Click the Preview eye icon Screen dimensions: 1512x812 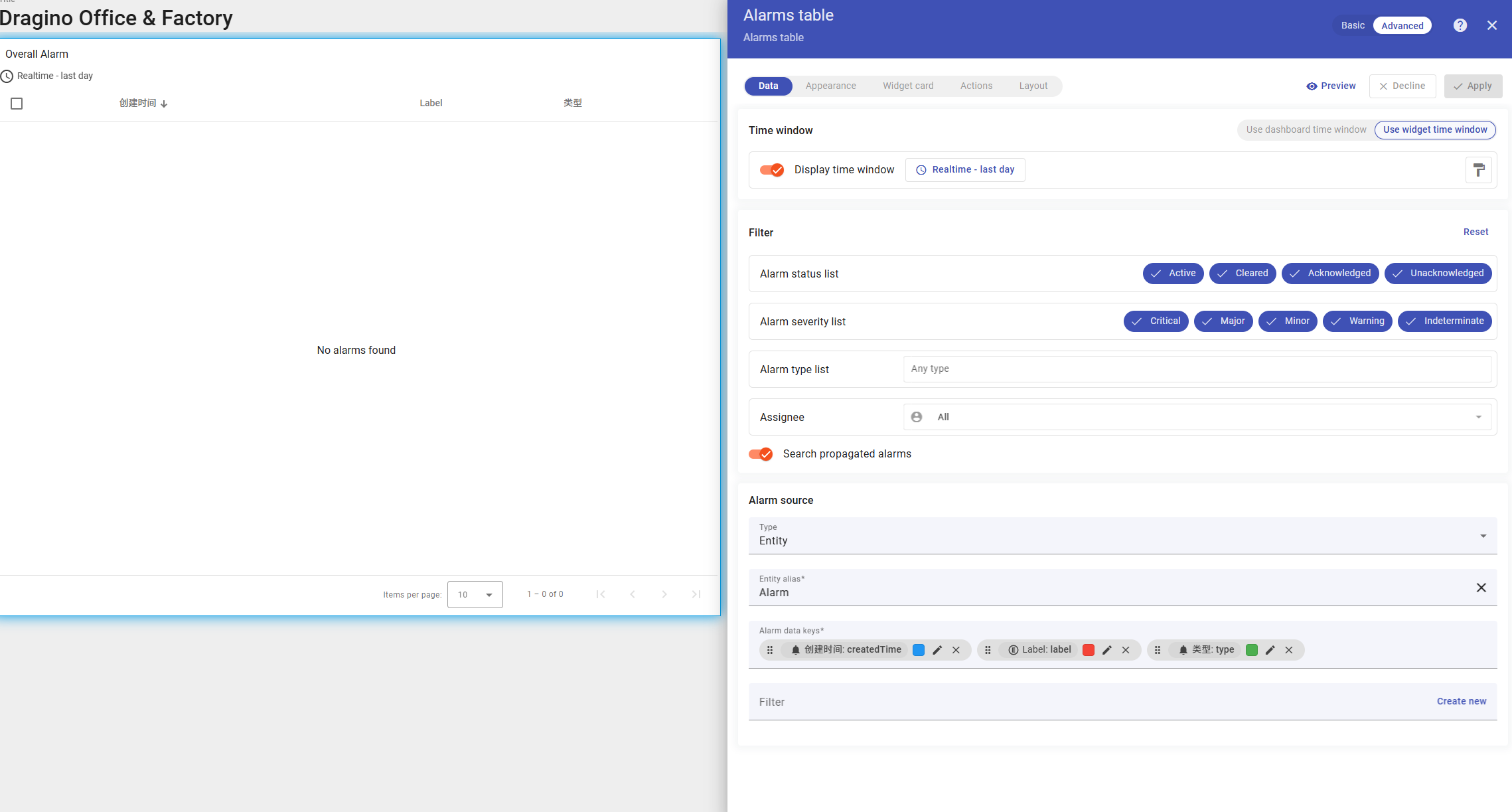(1312, 86)
